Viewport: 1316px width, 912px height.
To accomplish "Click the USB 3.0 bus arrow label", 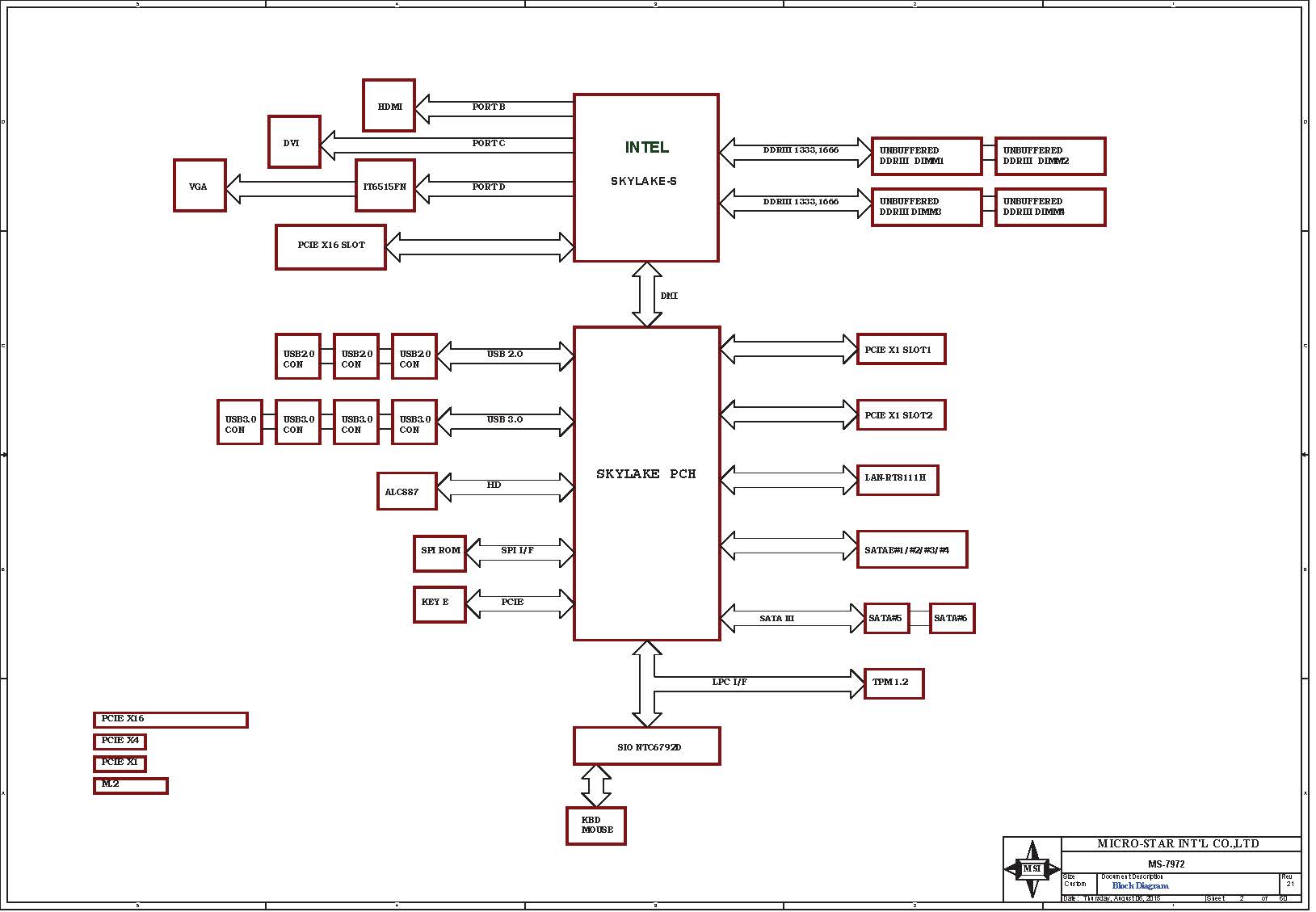I will tap(505, 419).
